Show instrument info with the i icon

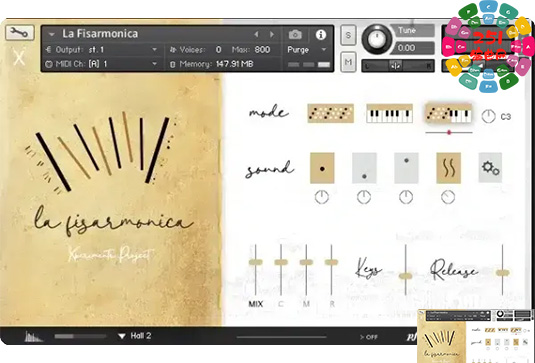pyautogui.click(x=320, y=34)
